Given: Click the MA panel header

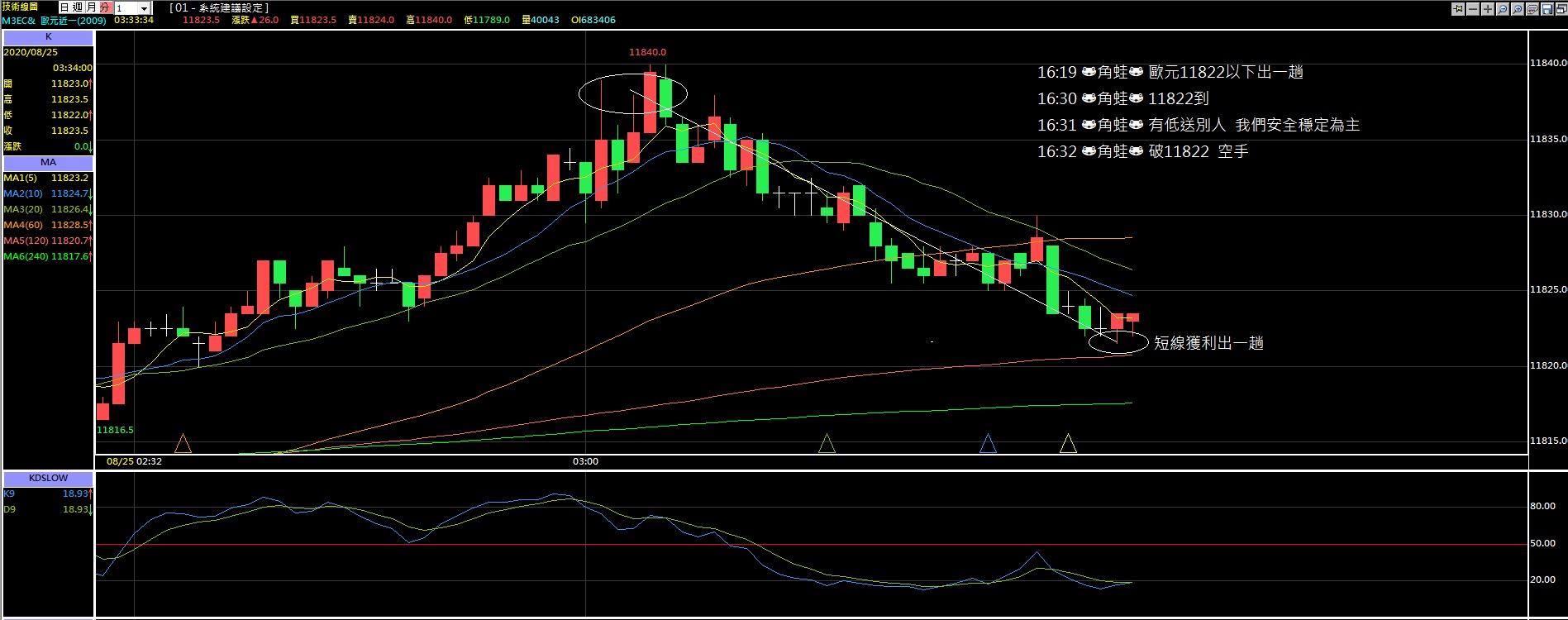Looking at the screenshot, I should [48, 162].
